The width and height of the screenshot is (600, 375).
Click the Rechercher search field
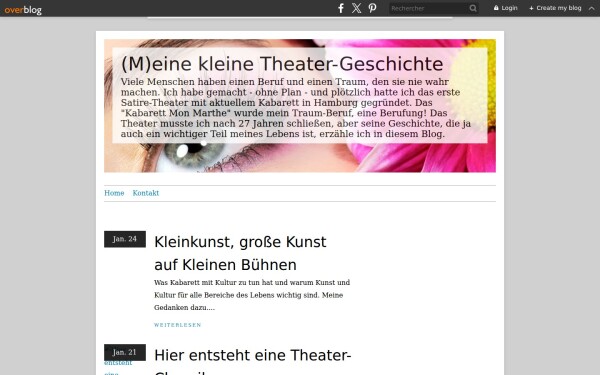click(x=428, y=8)
